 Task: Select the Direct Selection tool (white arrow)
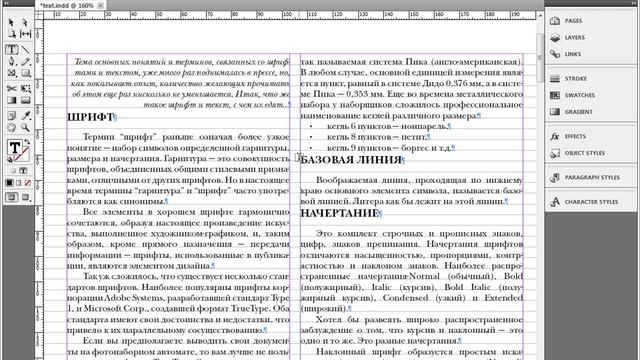(25, 22)
